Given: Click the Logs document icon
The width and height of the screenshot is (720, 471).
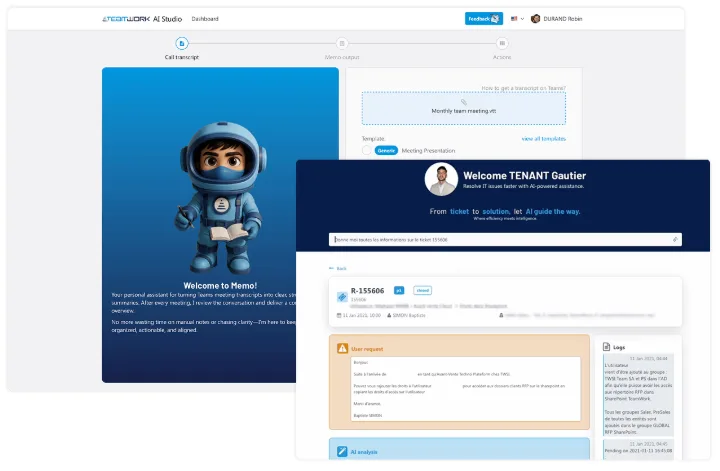Looking at the screenshot, I should click(606, 347).
